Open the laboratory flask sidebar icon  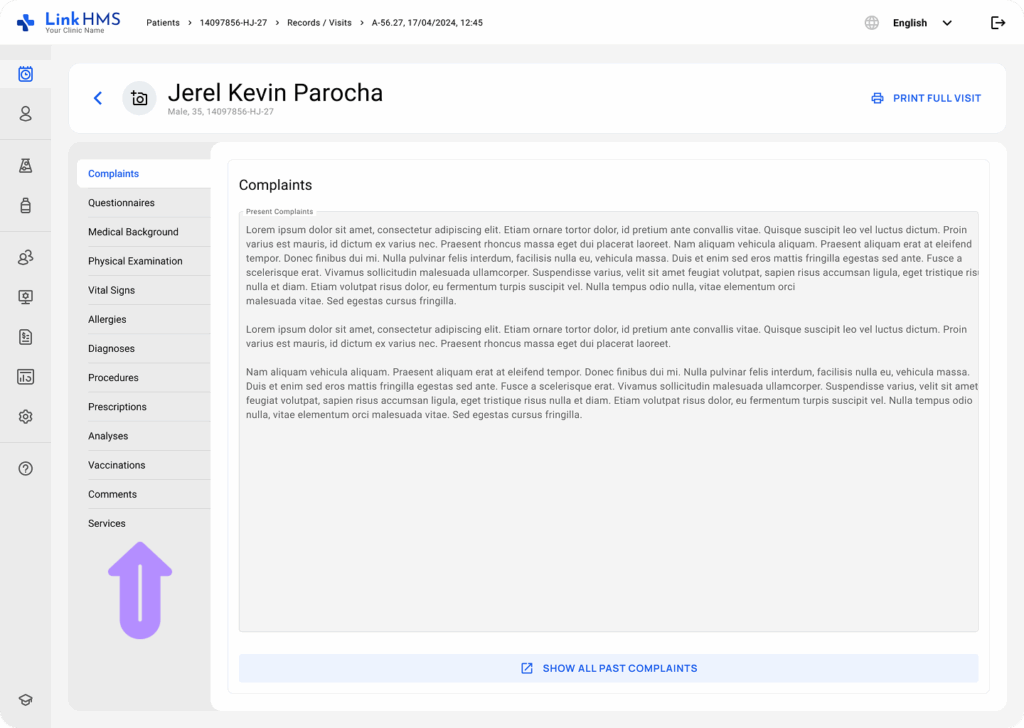click(26, 166)
